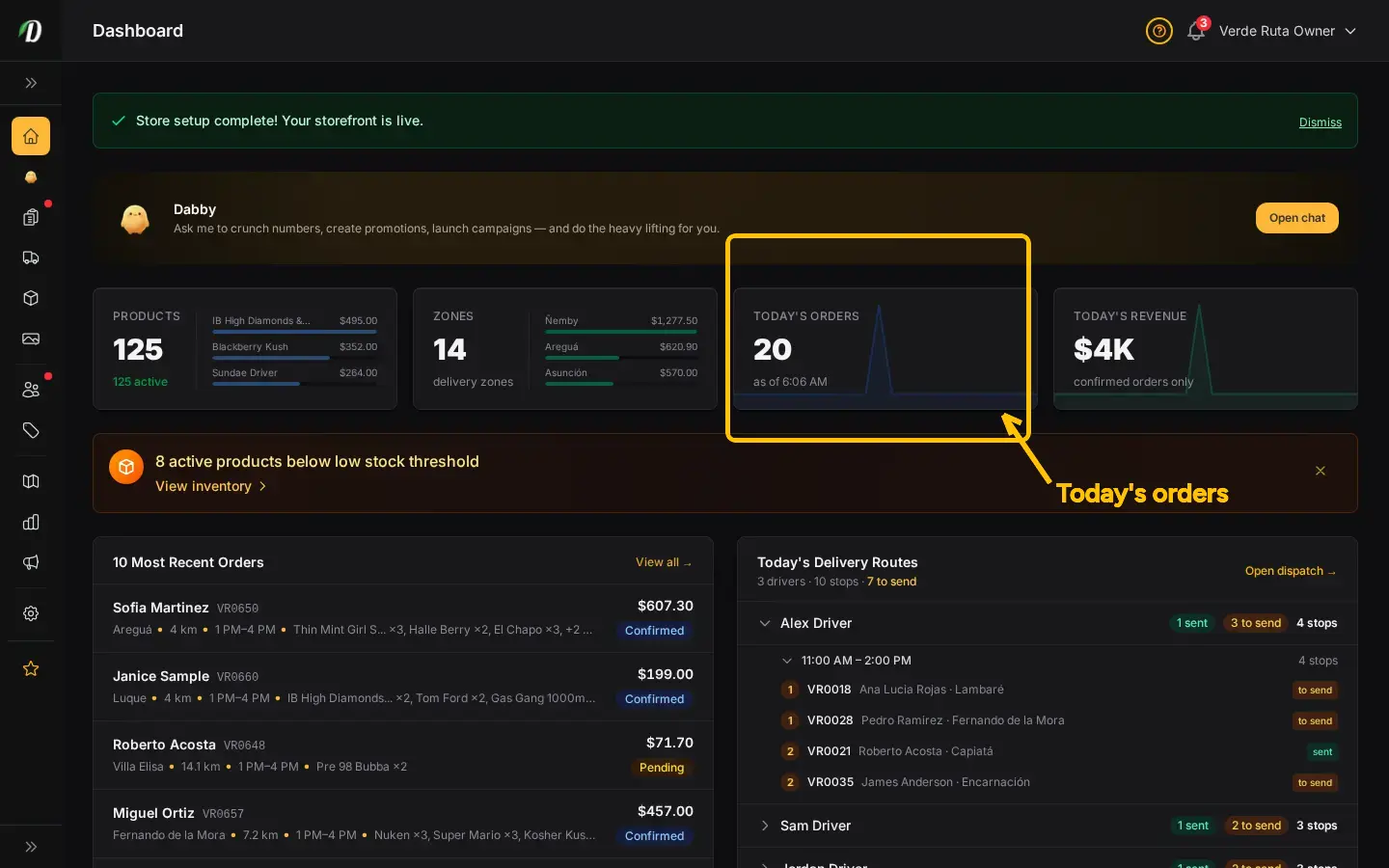Open the image gallery icon in sidebar
1389x868 pixels.
31,339
